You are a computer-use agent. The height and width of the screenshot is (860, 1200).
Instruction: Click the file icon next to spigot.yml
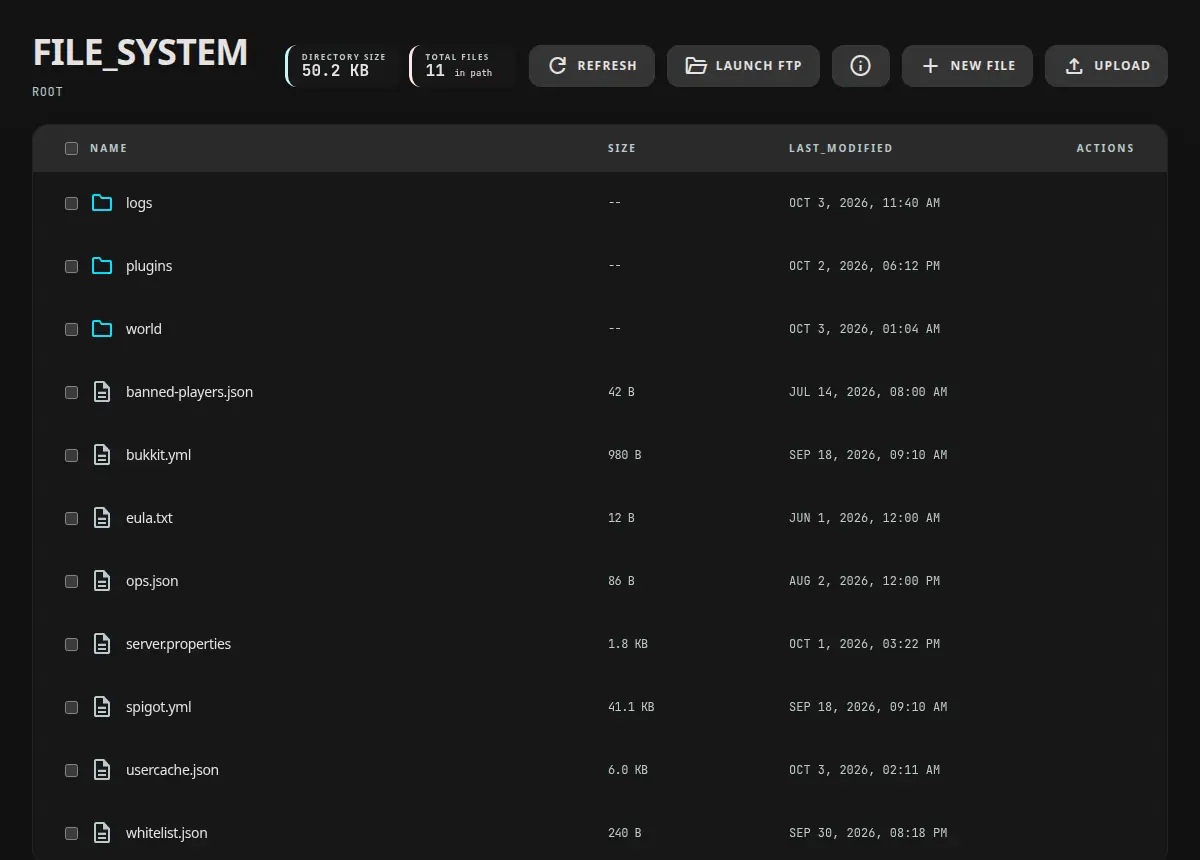(x=102, y=707)
